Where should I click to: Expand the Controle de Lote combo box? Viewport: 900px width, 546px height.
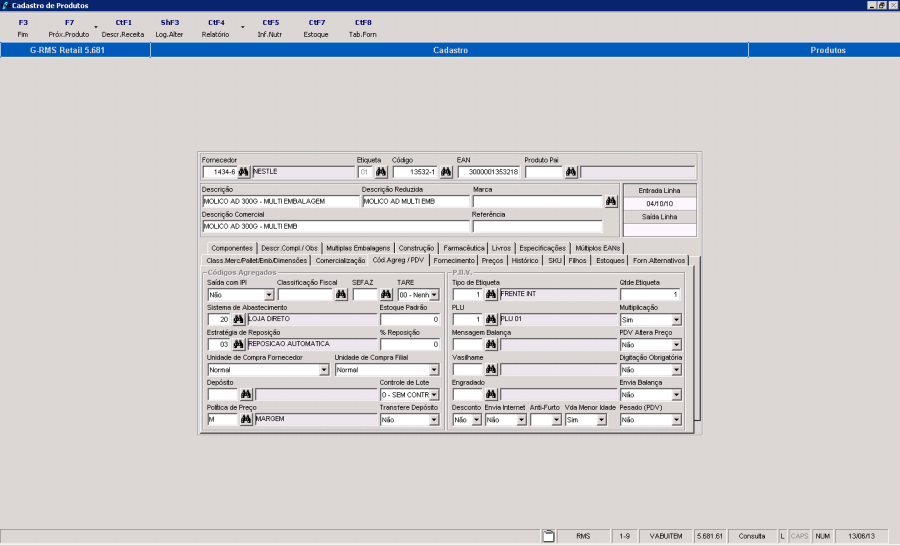[434, 395]
